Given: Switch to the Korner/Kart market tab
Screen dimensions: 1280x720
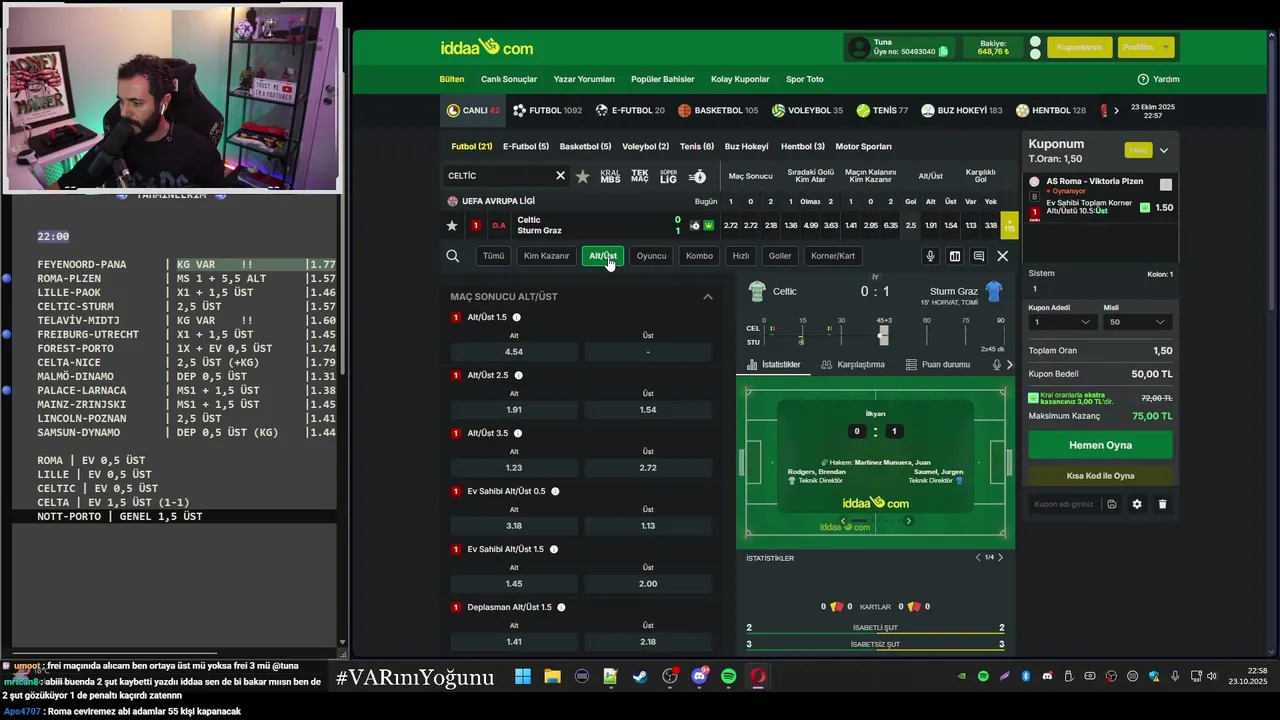Looking at the screenshot, I should point(833,256).
